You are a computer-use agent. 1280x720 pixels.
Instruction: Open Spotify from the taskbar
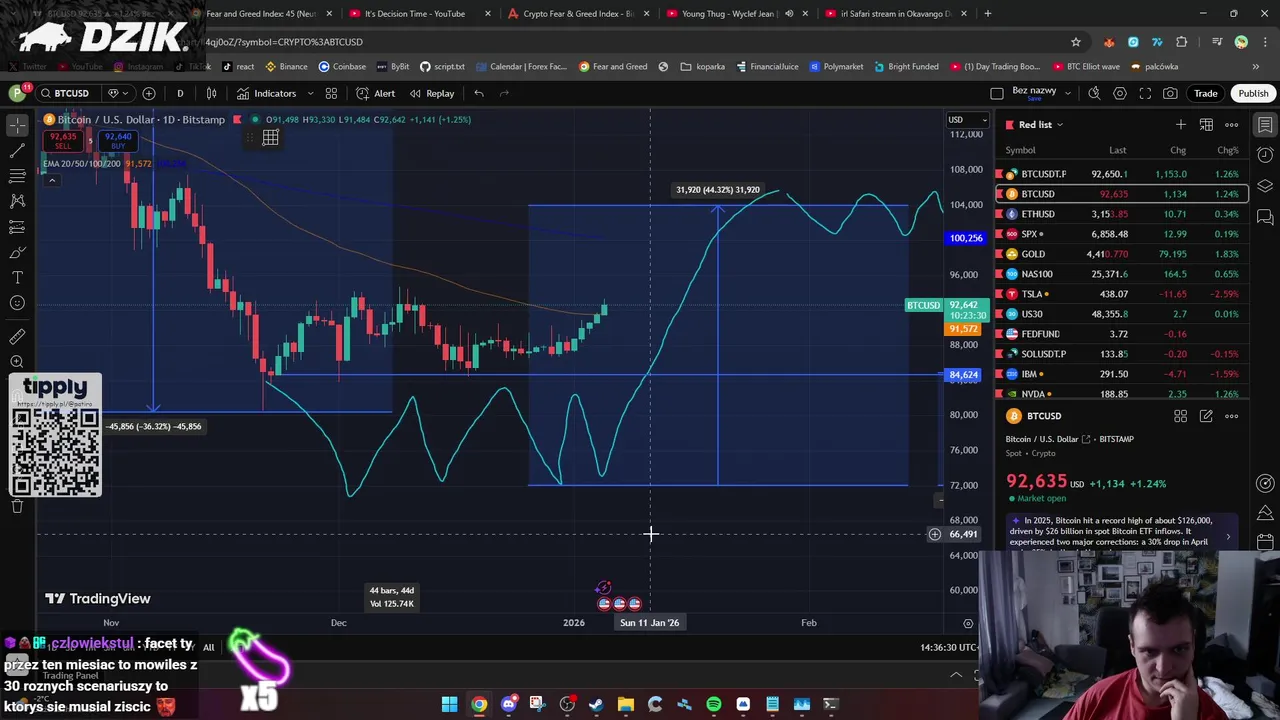pyautogui.click(x=713, y=704)
